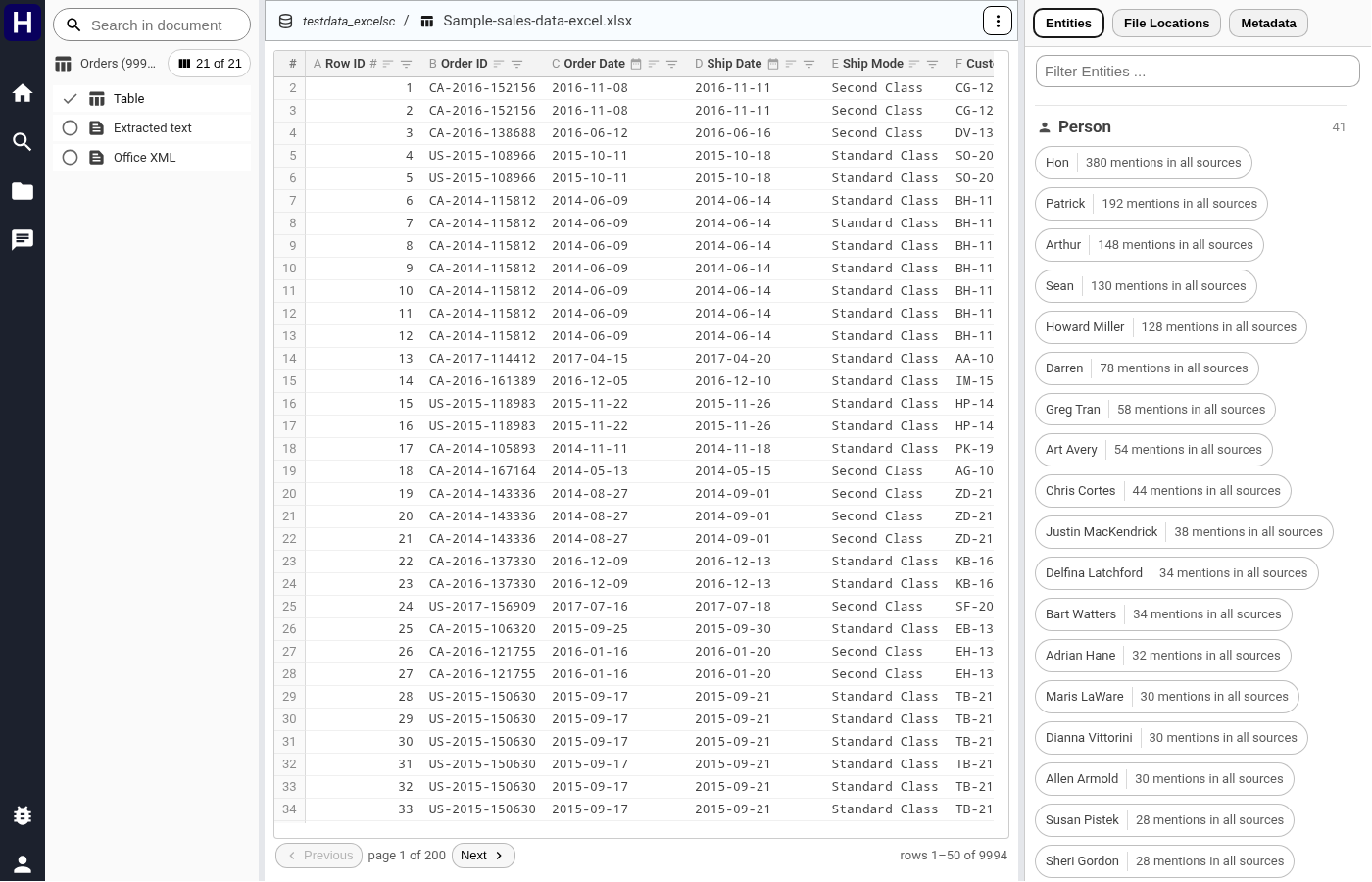Screen dimensions: 1372x882
Task: Sort the Ship Date column
Action: coord(791,64)
